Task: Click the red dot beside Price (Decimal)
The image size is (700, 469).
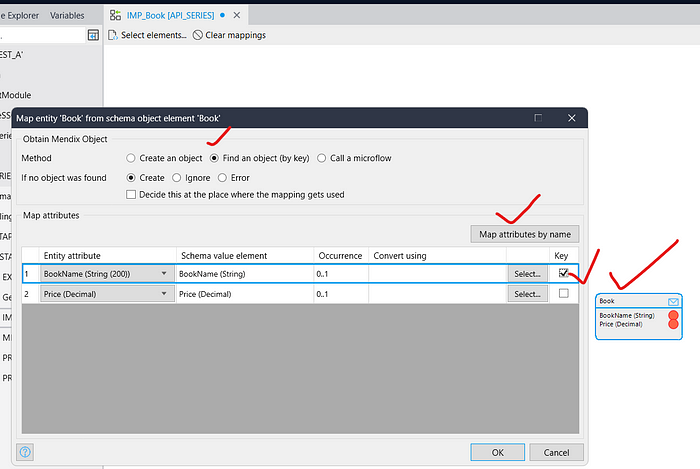Action: [x=673, y=324]
